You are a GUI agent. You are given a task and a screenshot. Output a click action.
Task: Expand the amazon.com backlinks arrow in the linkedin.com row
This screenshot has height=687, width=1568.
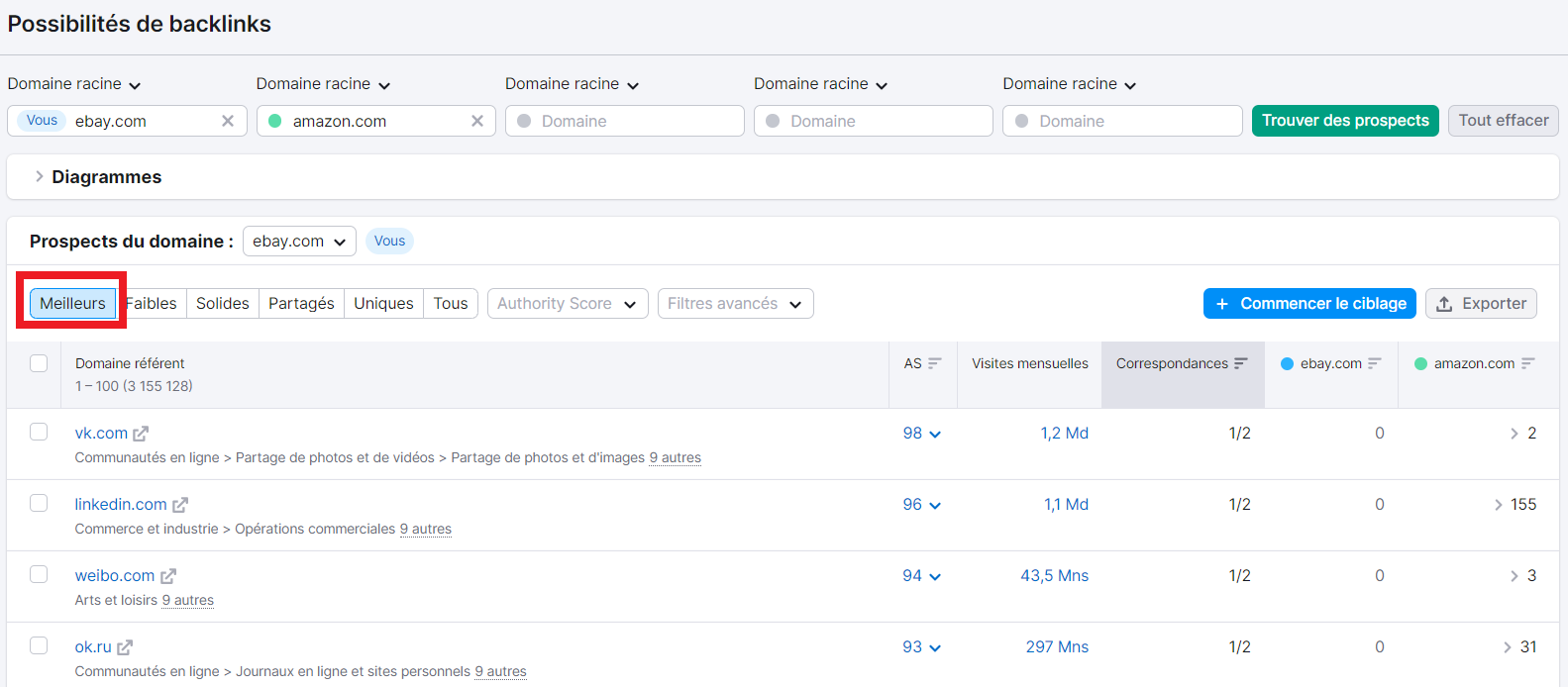coord(1498,505)
